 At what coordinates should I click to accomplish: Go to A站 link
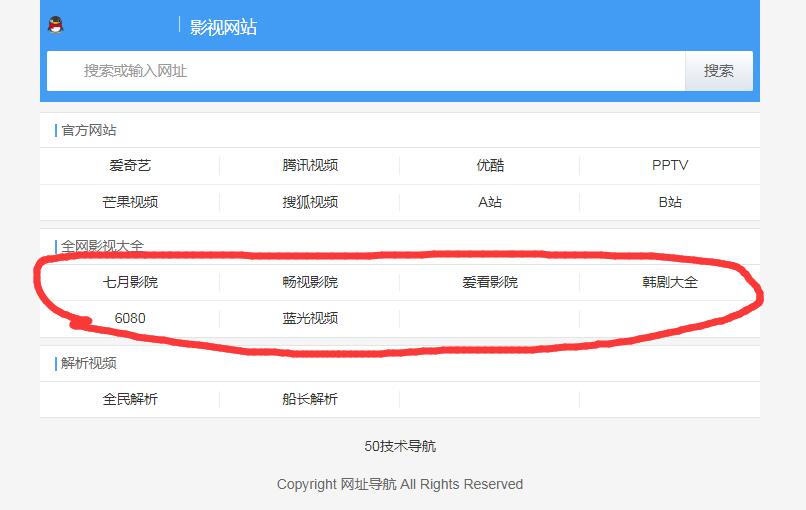point(490,202)
